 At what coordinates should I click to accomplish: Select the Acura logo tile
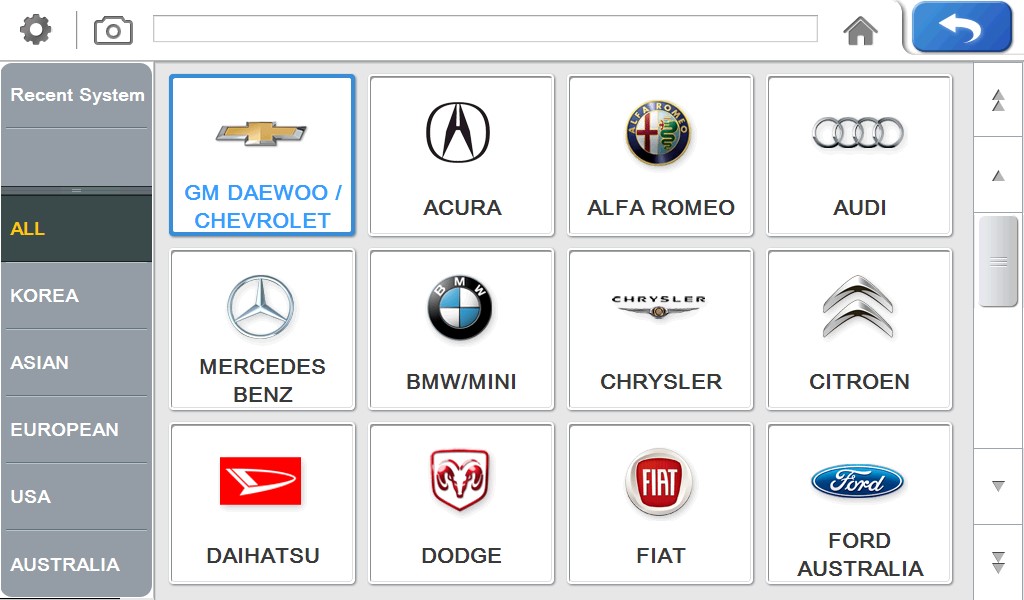[462, 155]
